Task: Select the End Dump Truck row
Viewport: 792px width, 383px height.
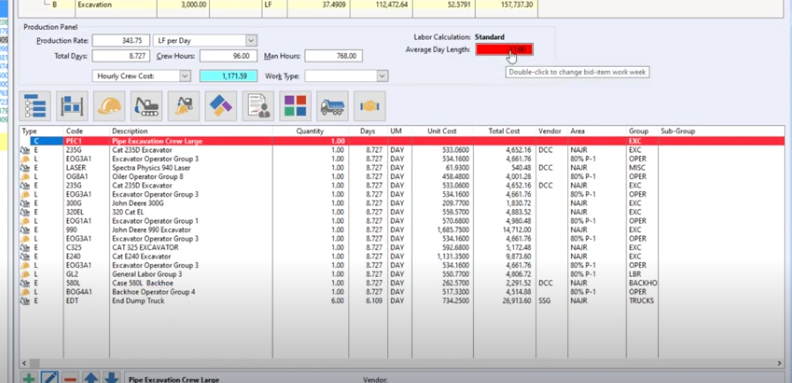Action: point(402,301)
